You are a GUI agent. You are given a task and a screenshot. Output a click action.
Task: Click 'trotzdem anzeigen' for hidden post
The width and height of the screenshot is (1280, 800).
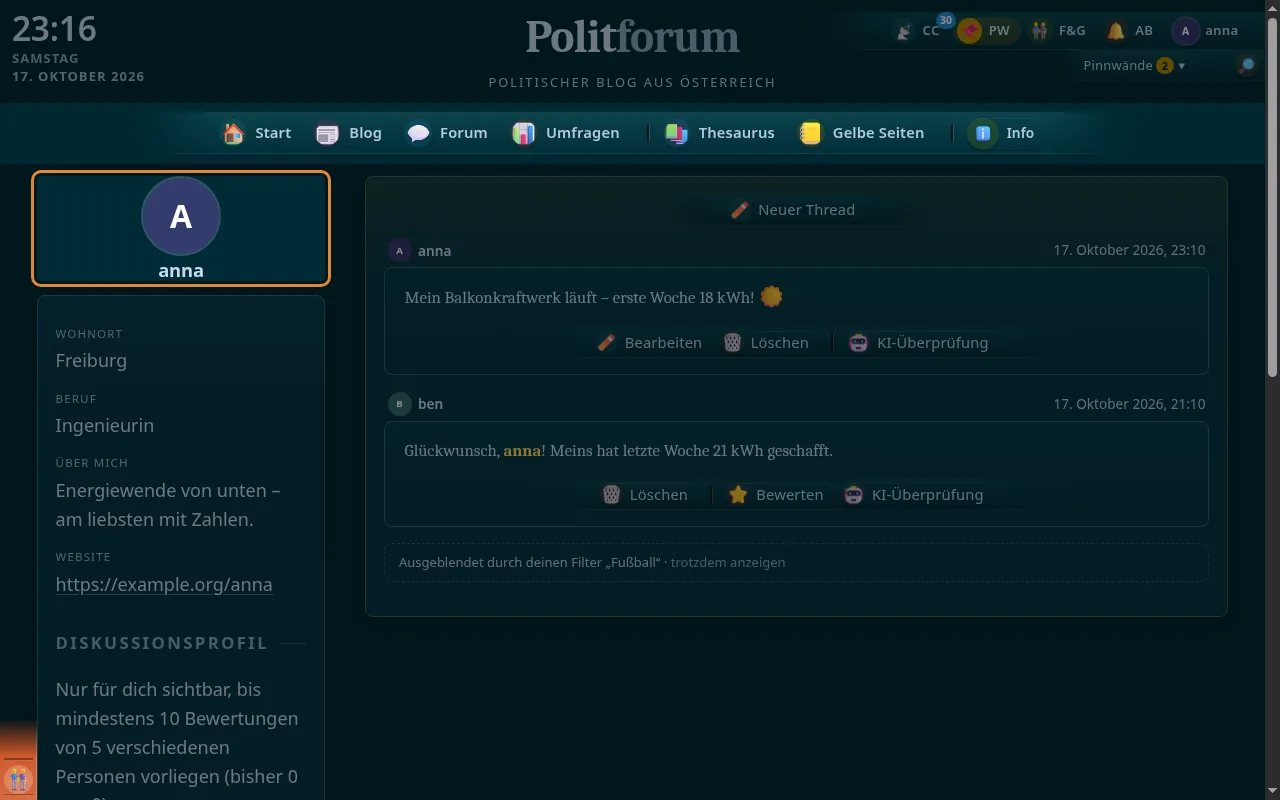pyautogui.click(x=727, y=562)
